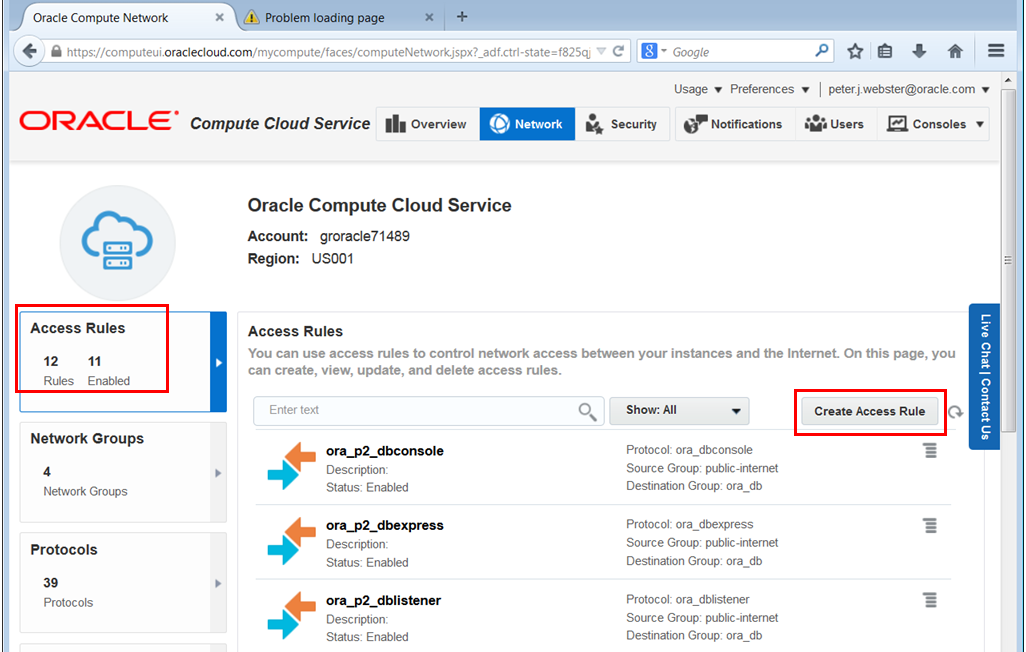Go to the browser home icon
The width and height of the screenshot is (1026, 652).
[x=955, y=51]
